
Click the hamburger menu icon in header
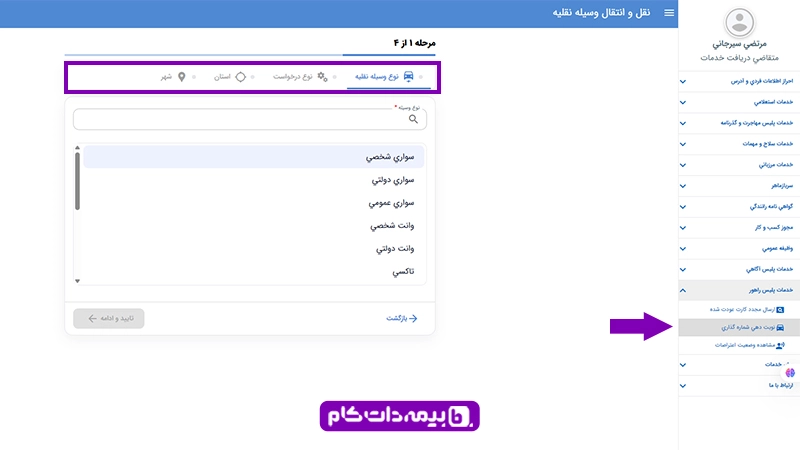click(x=670, y=13)
